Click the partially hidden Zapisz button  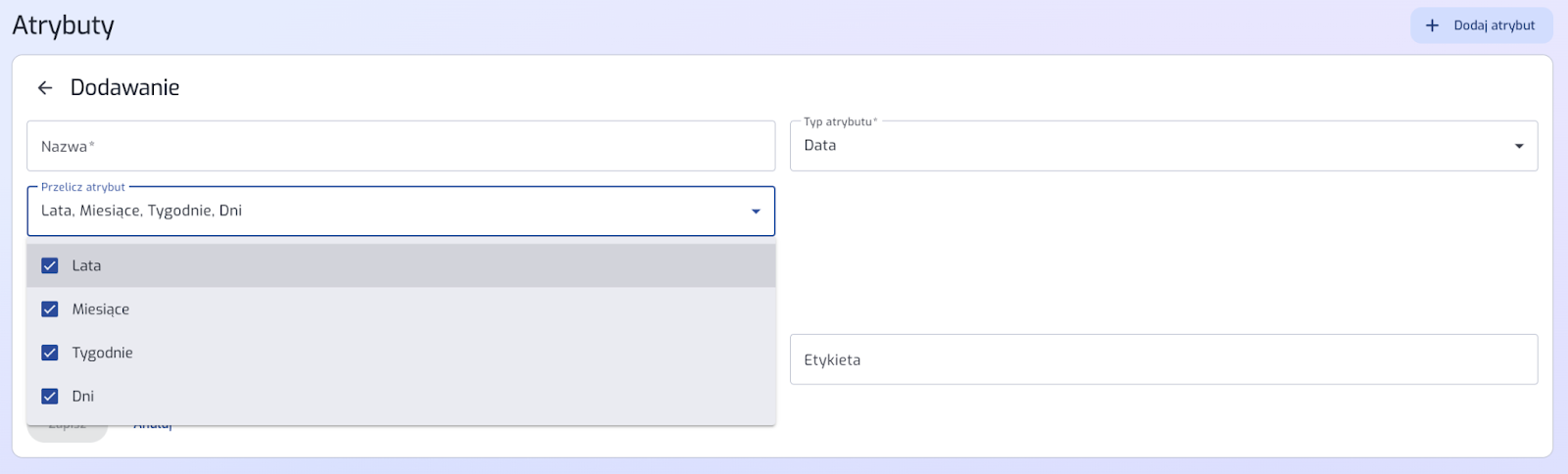pyautogui.click(x=67, y=432)
